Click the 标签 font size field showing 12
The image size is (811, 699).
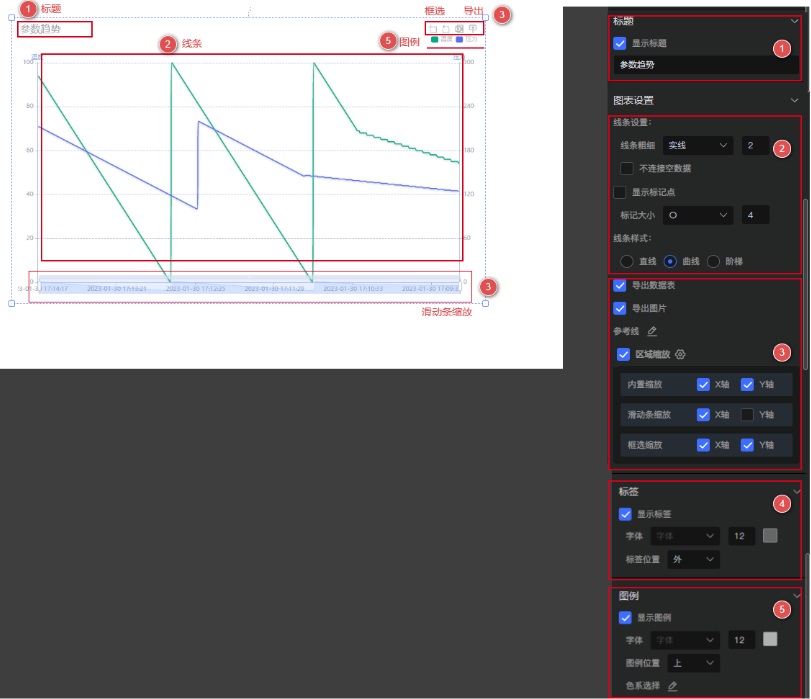742,536
